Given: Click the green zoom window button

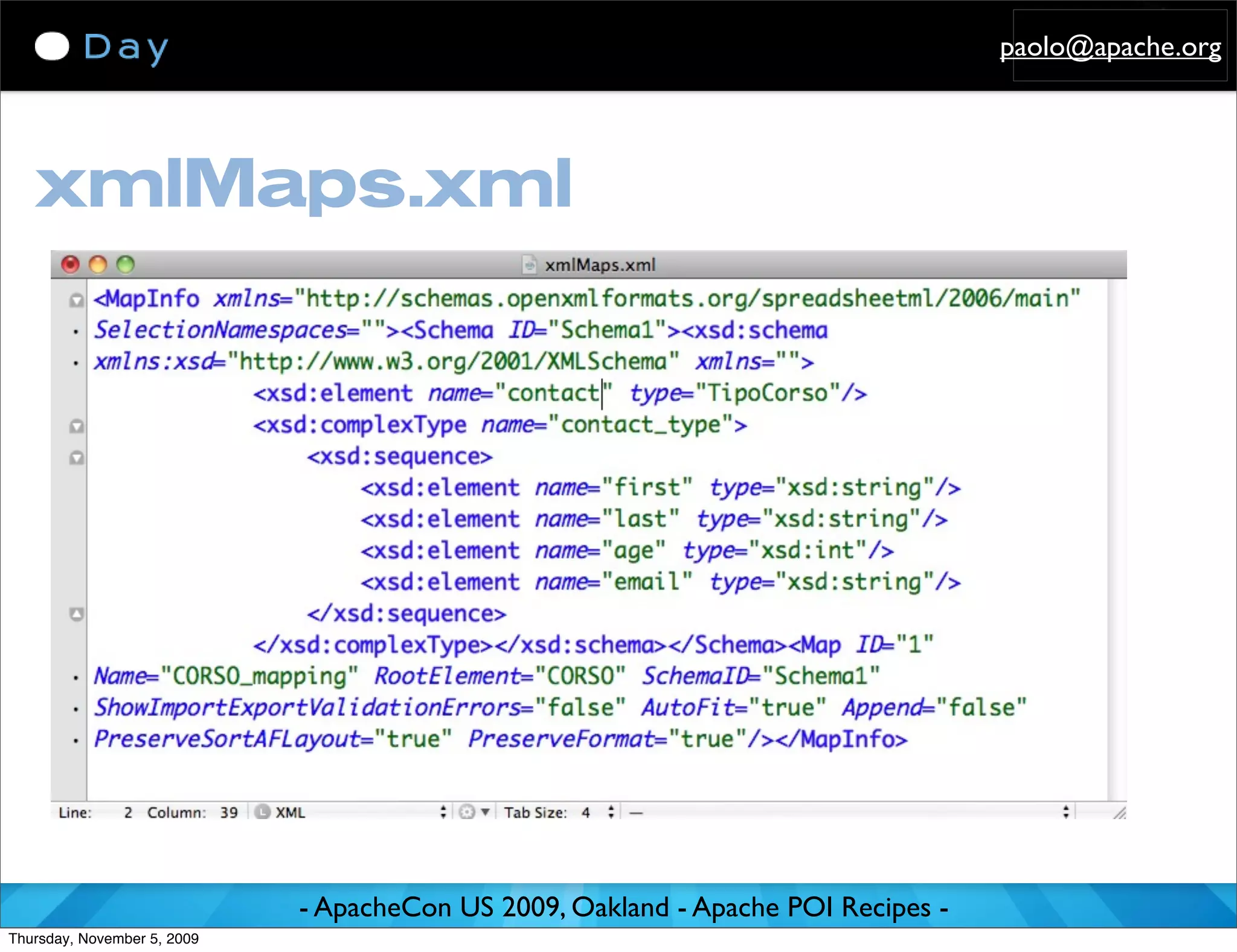Looking at the screenshot, I should [x=125, y=265].
